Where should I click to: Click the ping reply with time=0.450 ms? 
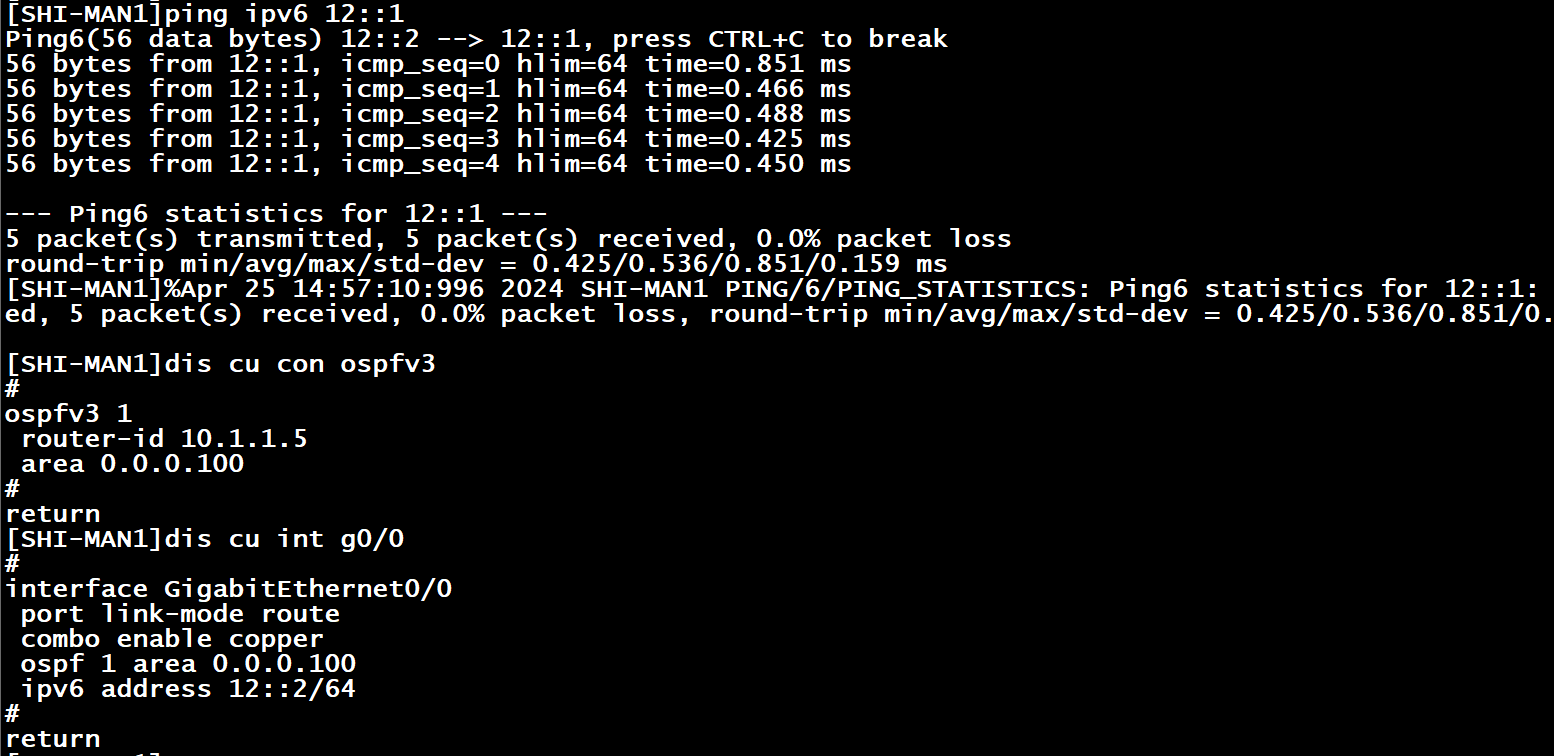(x=428, y=164)
